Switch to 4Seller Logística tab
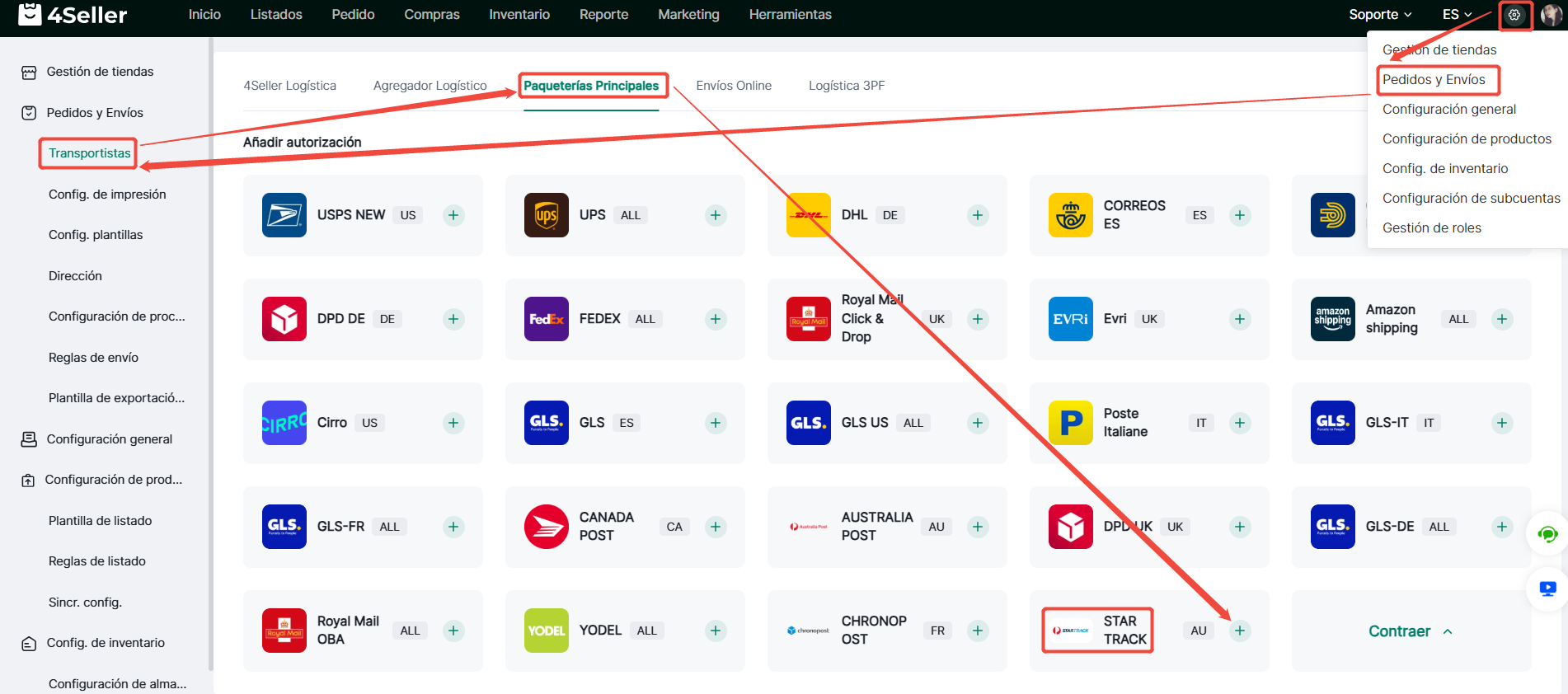 point(289,86)
